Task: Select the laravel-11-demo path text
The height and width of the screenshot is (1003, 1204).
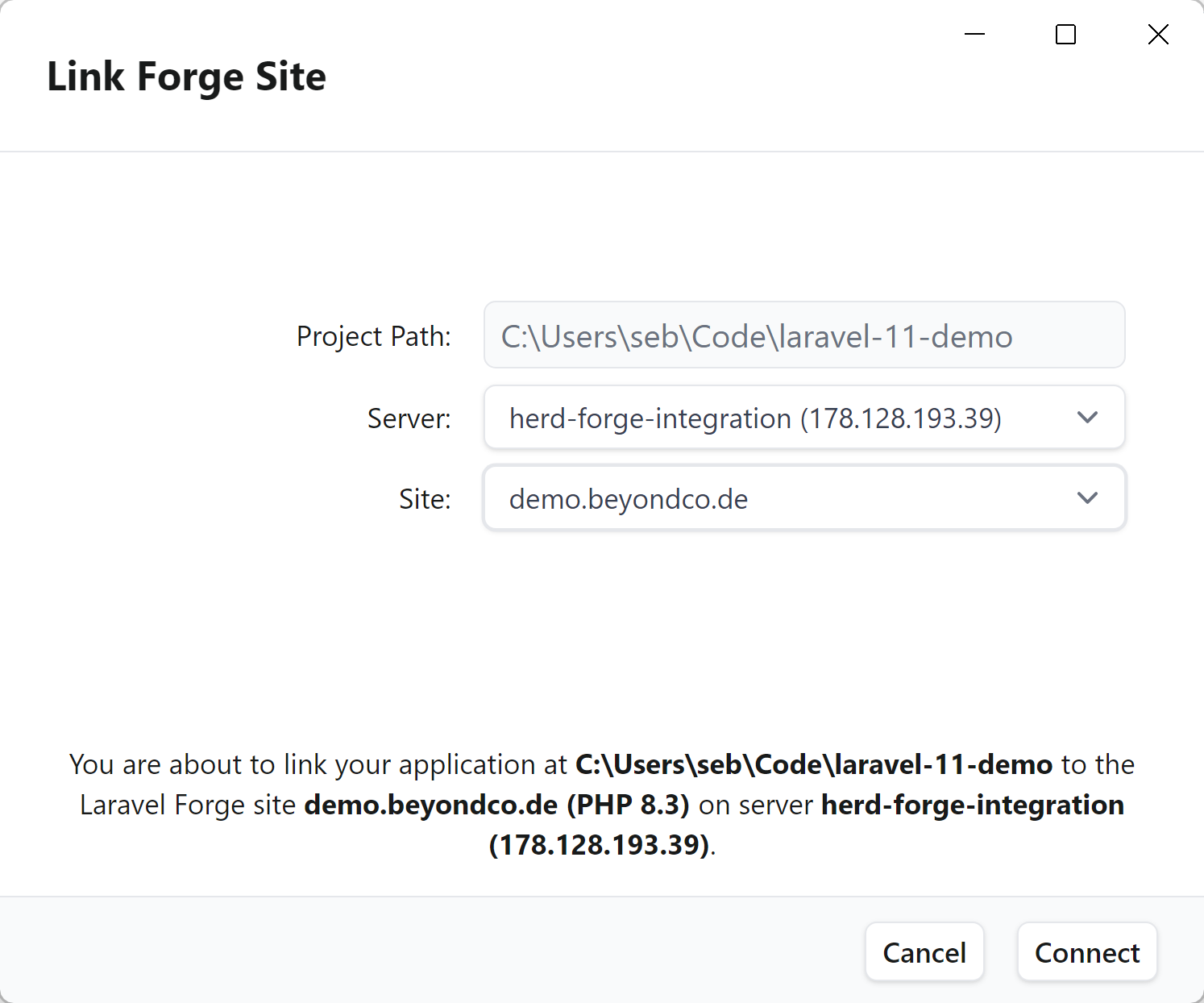Action: tap(757, 336)
